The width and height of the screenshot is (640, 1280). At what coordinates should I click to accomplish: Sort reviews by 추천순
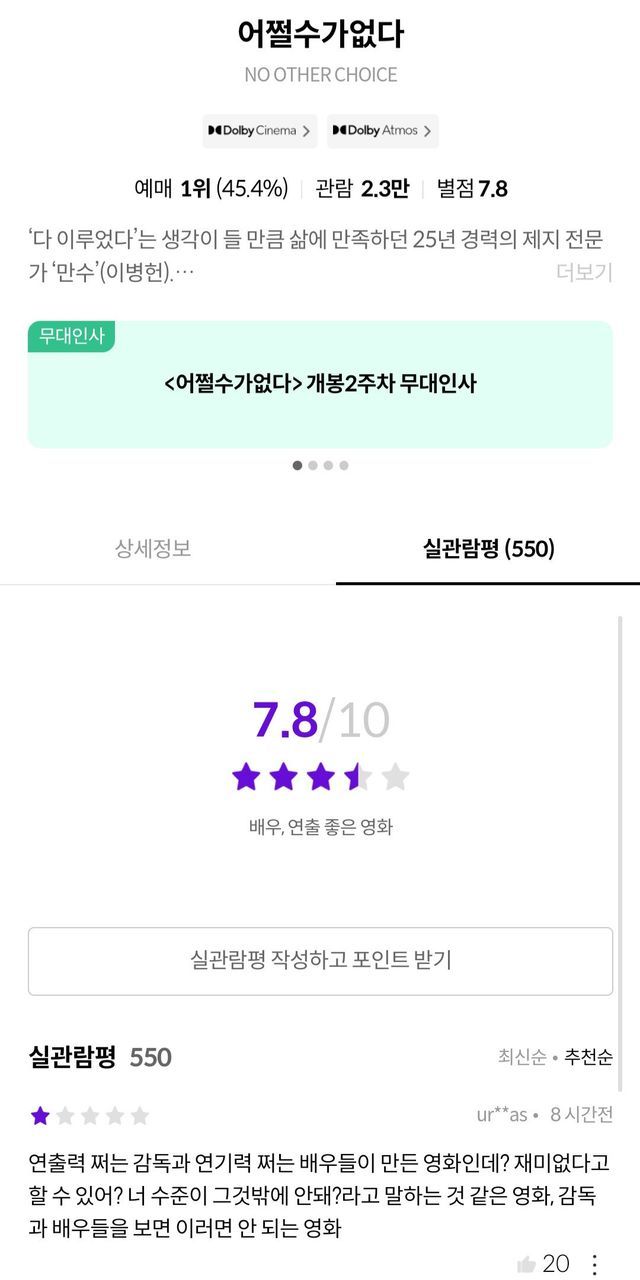point(588,1057)
